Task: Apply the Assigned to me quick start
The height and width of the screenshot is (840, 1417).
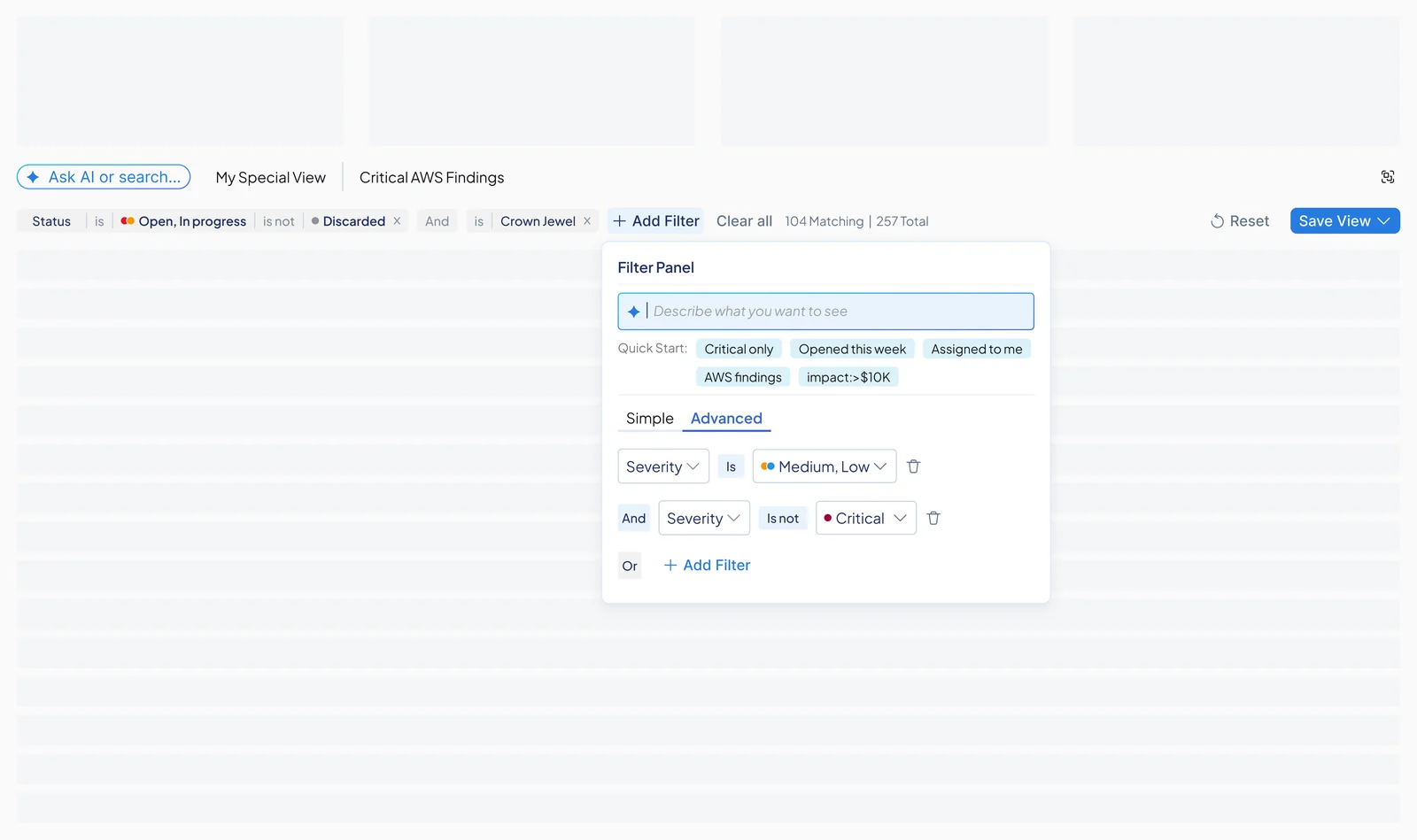Action: (977, 350)
